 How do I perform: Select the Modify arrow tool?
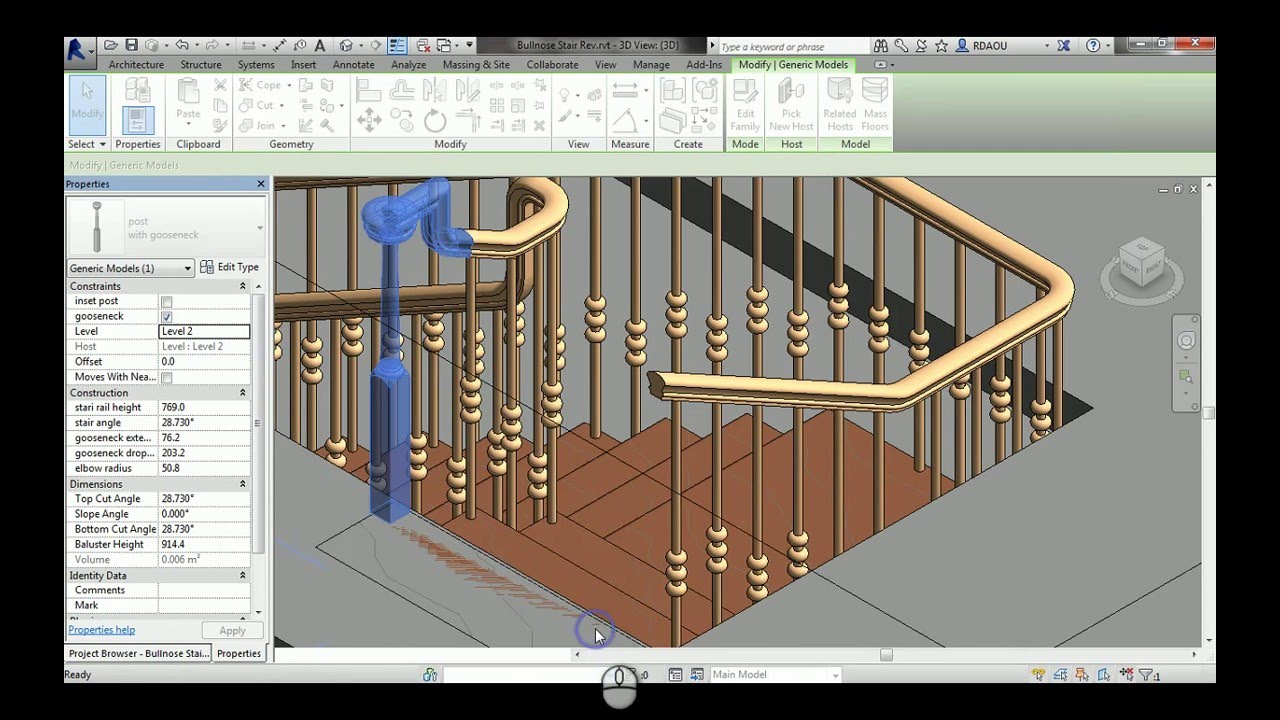87,103
